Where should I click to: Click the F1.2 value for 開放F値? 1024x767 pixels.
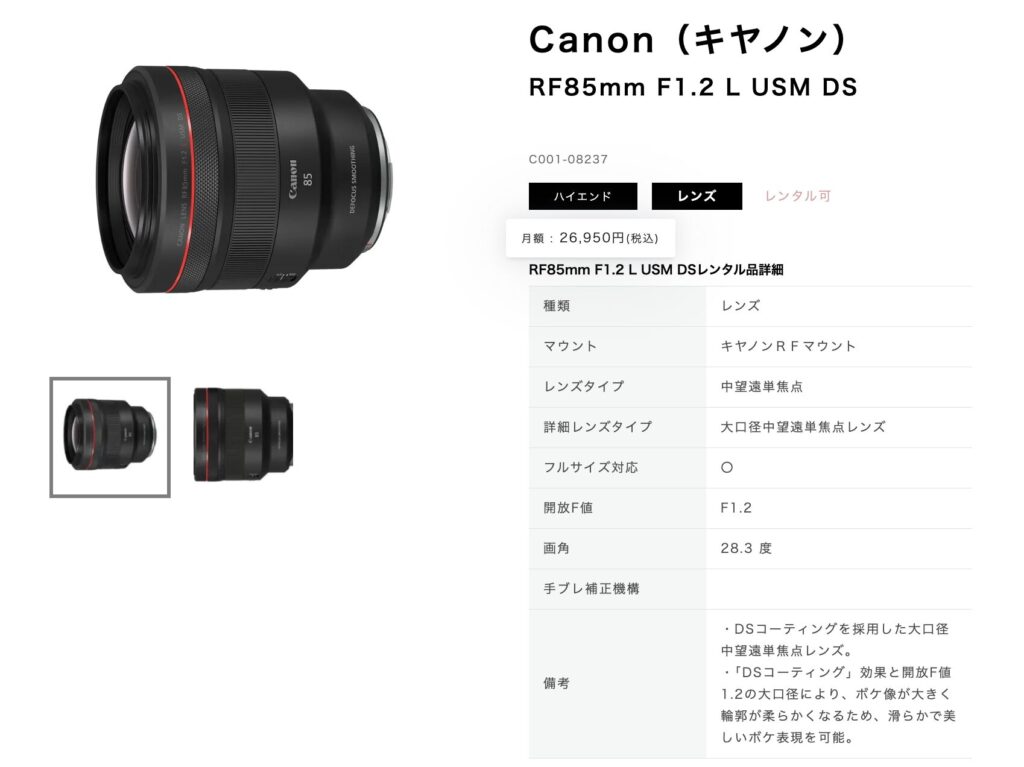coord(736,508)
